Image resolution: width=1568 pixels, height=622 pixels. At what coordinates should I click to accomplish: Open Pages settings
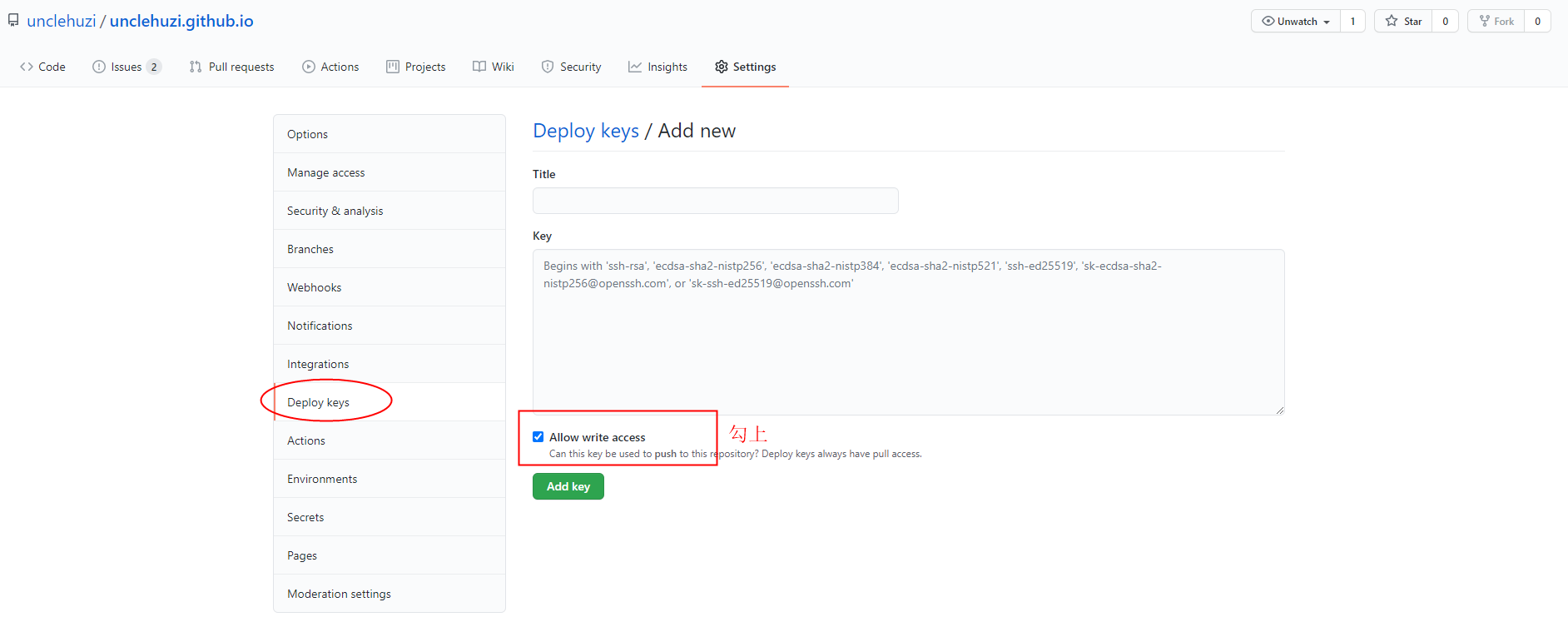[x=390, y=555]
